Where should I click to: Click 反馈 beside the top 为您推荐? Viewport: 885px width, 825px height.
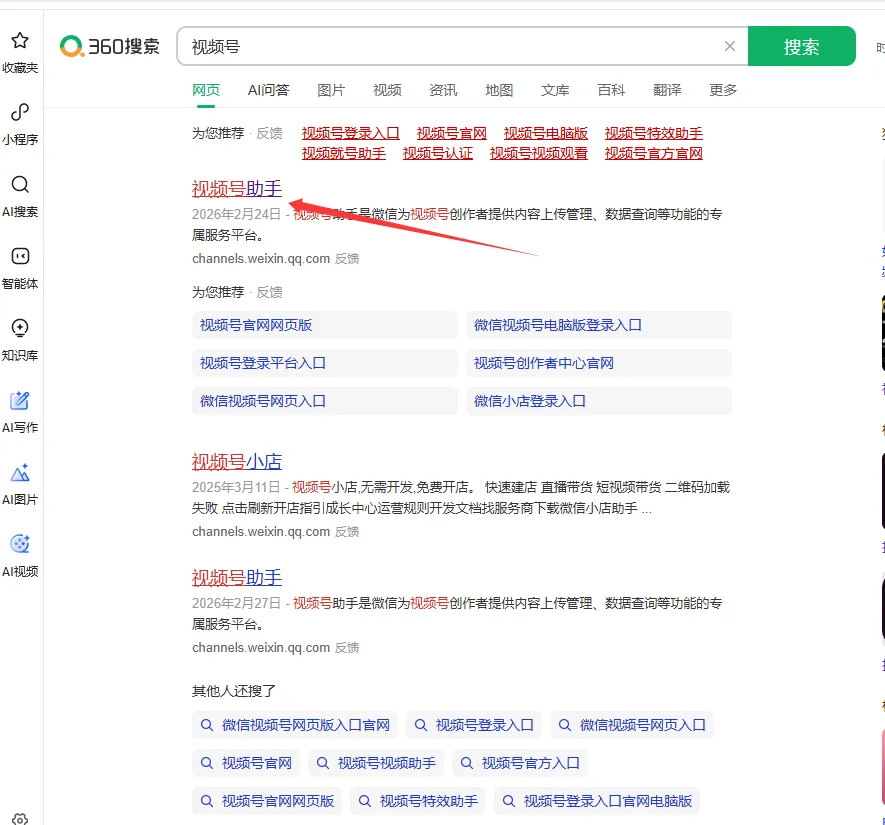[269, 134]
